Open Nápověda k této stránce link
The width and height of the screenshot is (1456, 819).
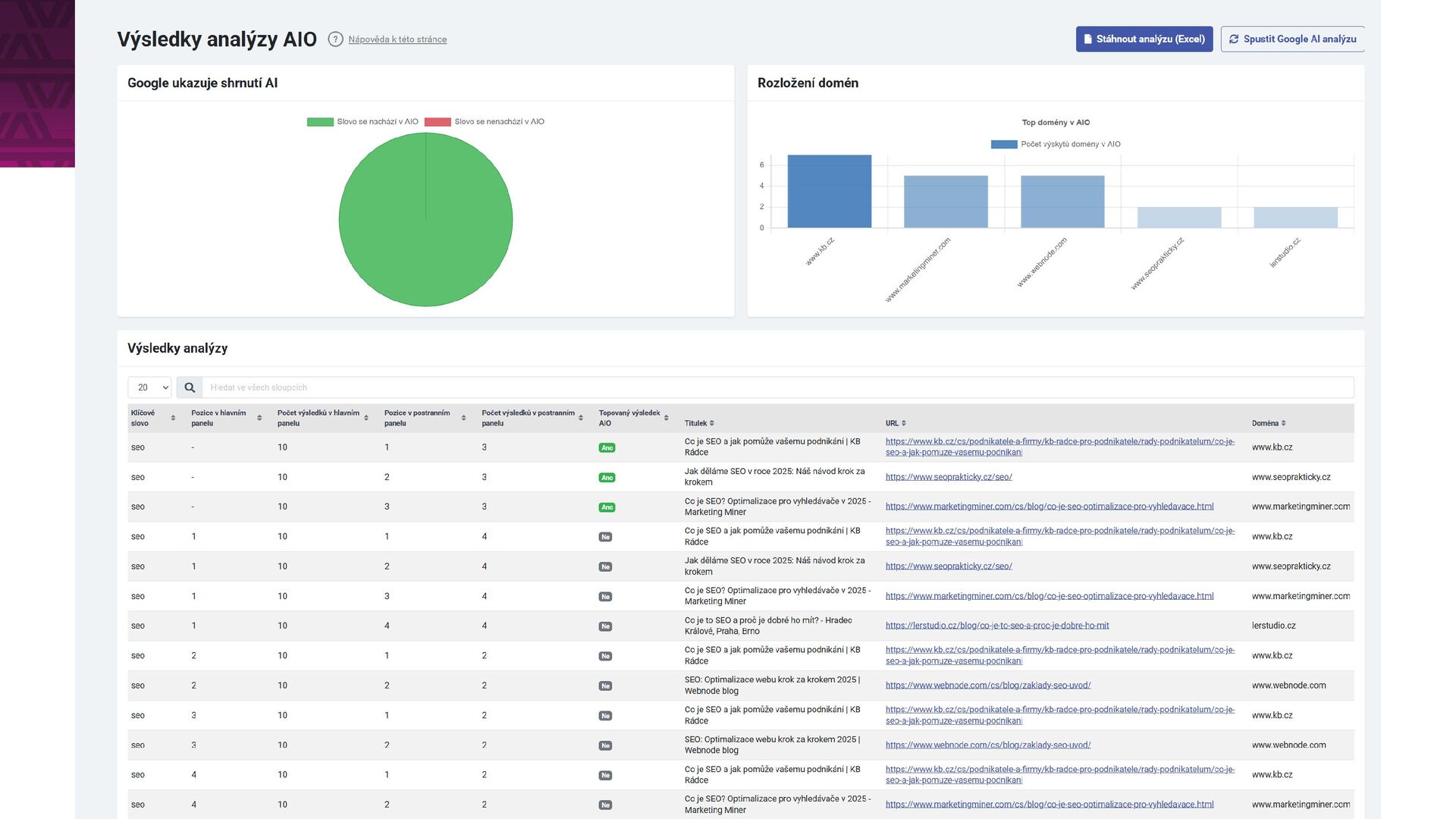397,39
